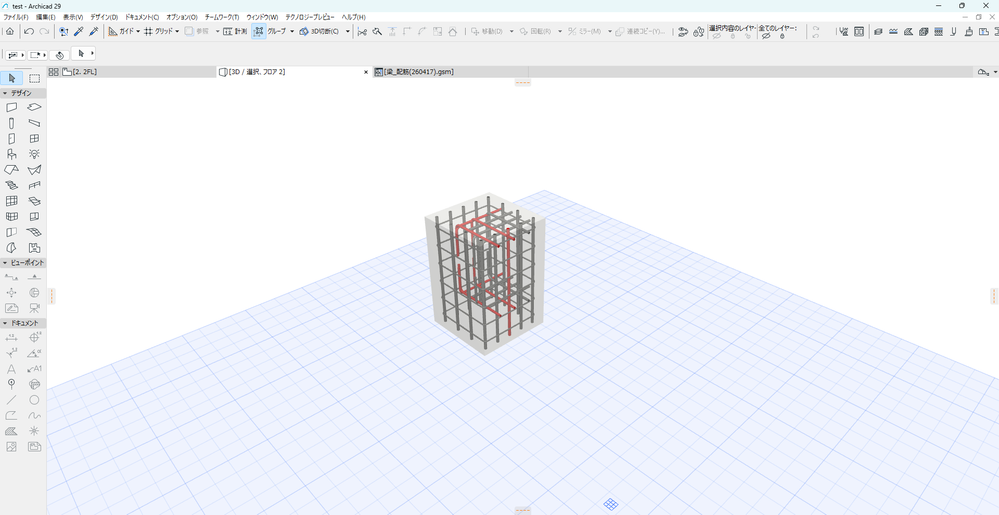
Task: Select the Stair tool
Action: pyautogui.click(x=11, y=185)
